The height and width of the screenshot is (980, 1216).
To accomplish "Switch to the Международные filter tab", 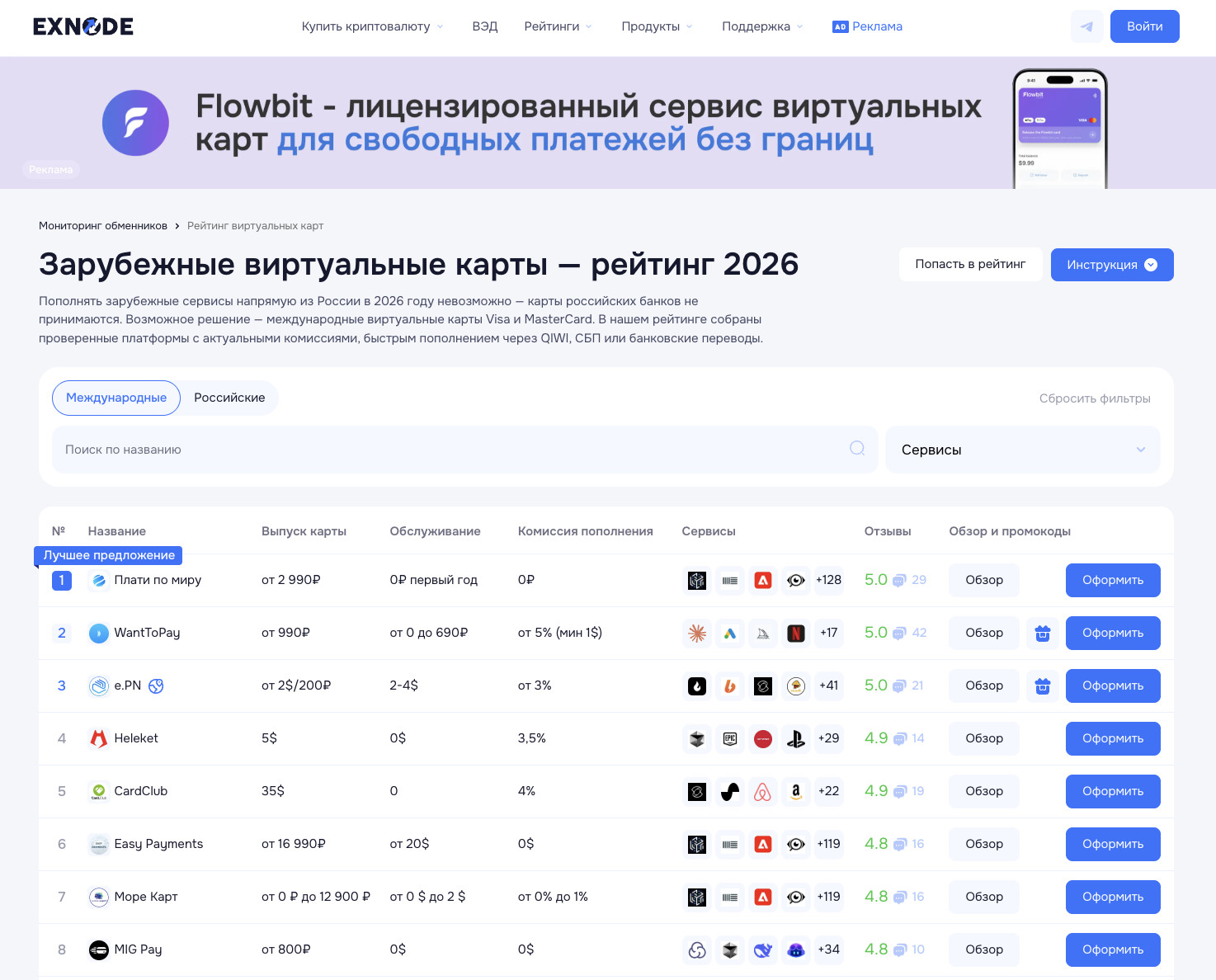I will coord(116,398).
